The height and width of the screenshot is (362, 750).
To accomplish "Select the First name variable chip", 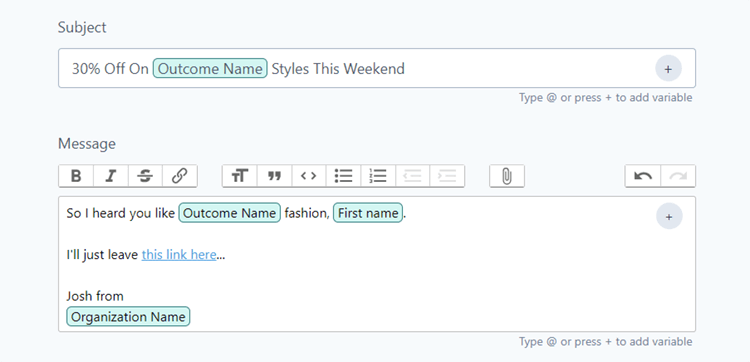I will coord(368,213).
